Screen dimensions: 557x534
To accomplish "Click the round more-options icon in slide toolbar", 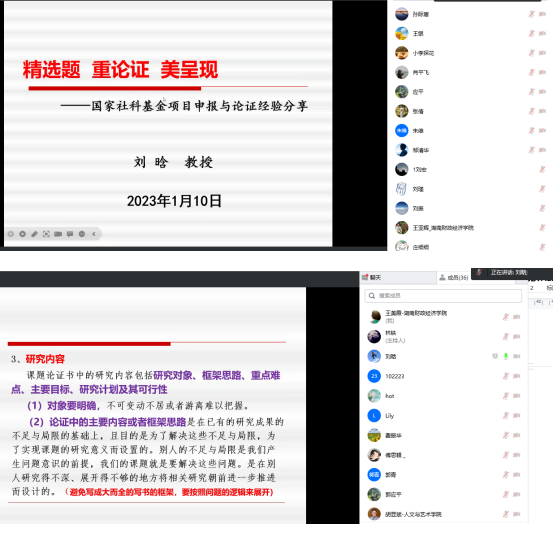I will 82,234.
